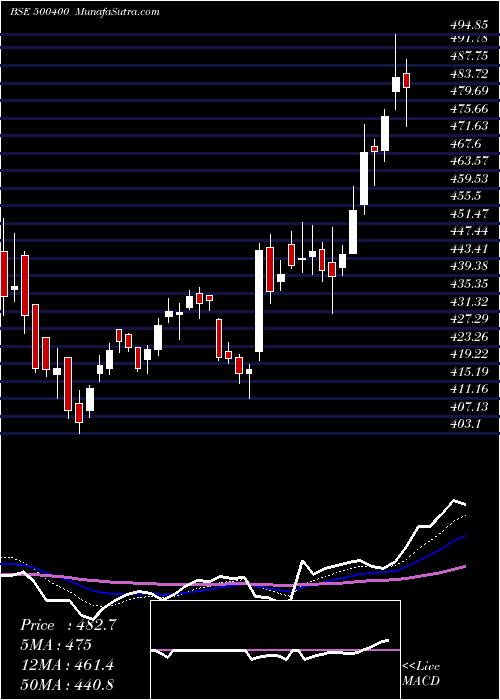The width and height of the screenshot is (500, 700).
Task: Click the 463.57 price axis label
Action: click(x=469, y=161)
